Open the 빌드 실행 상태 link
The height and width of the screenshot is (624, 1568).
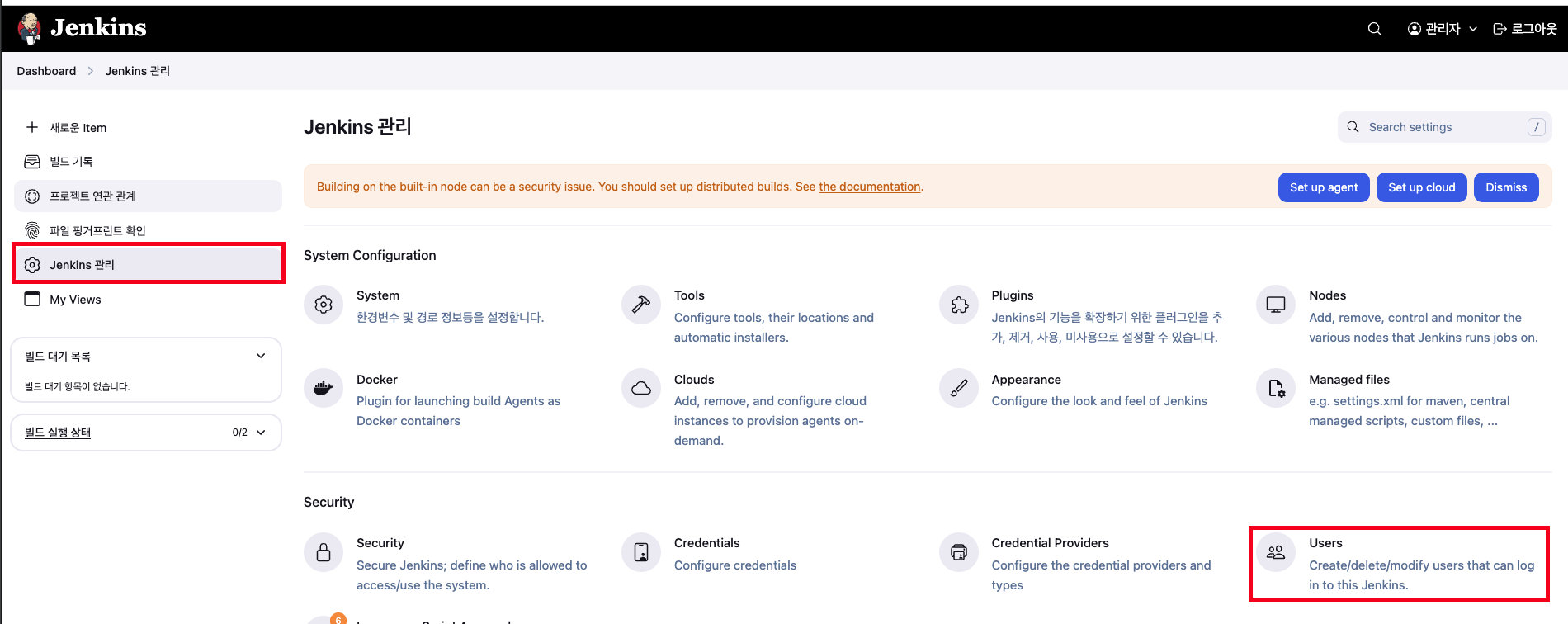pyautogui.click(x=58, y=433)
